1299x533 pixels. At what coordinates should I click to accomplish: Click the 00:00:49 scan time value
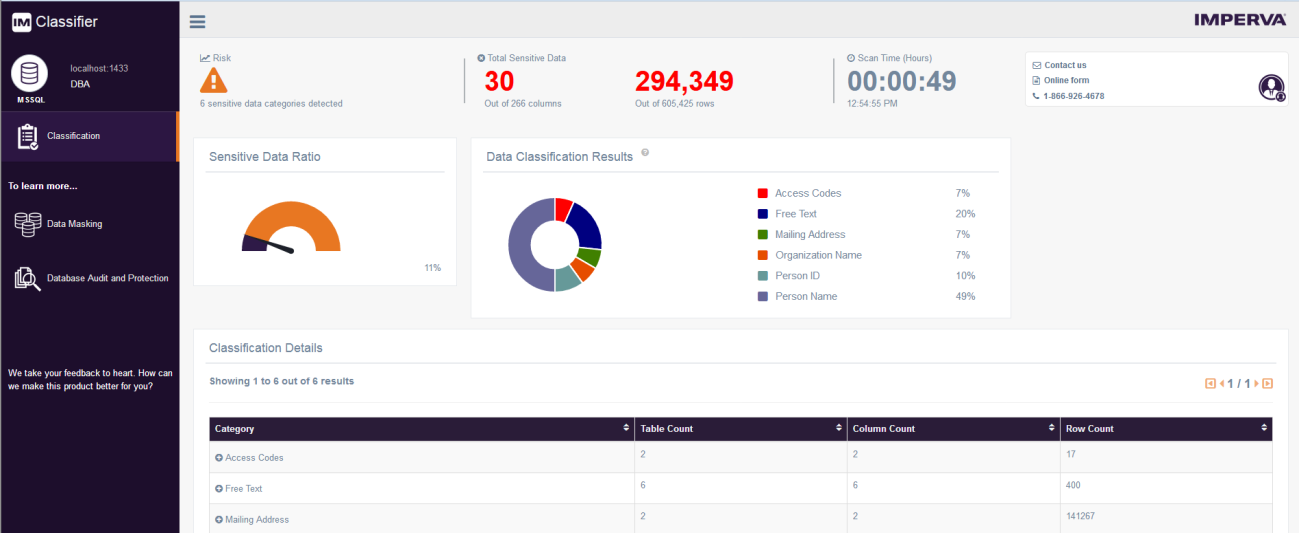(x=902, y=81)
